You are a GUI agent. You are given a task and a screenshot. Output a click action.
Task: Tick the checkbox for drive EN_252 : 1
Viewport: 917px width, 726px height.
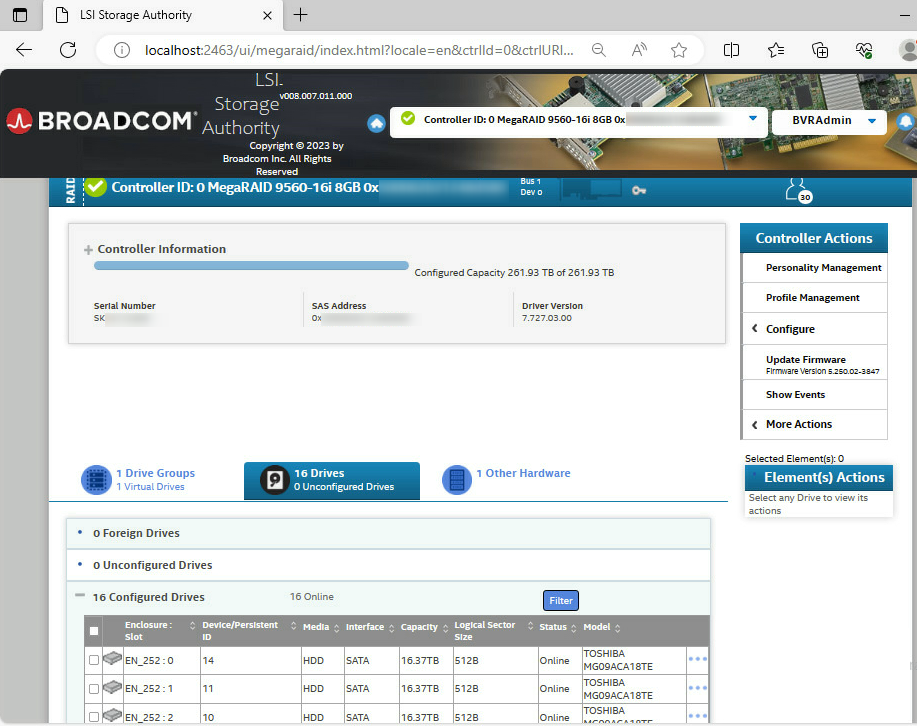pos(94,689)
